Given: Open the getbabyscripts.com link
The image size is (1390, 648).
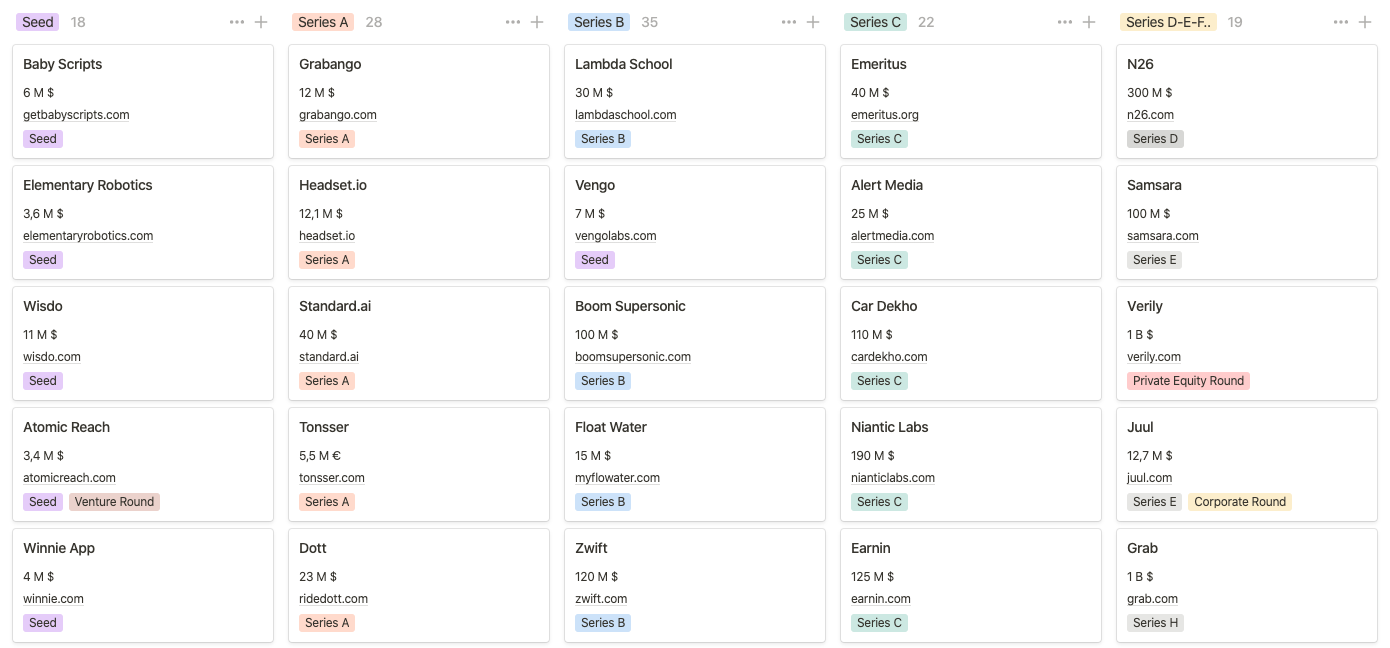Looking at the screenshot, I should pyautogui.click(x=76, y=115).
